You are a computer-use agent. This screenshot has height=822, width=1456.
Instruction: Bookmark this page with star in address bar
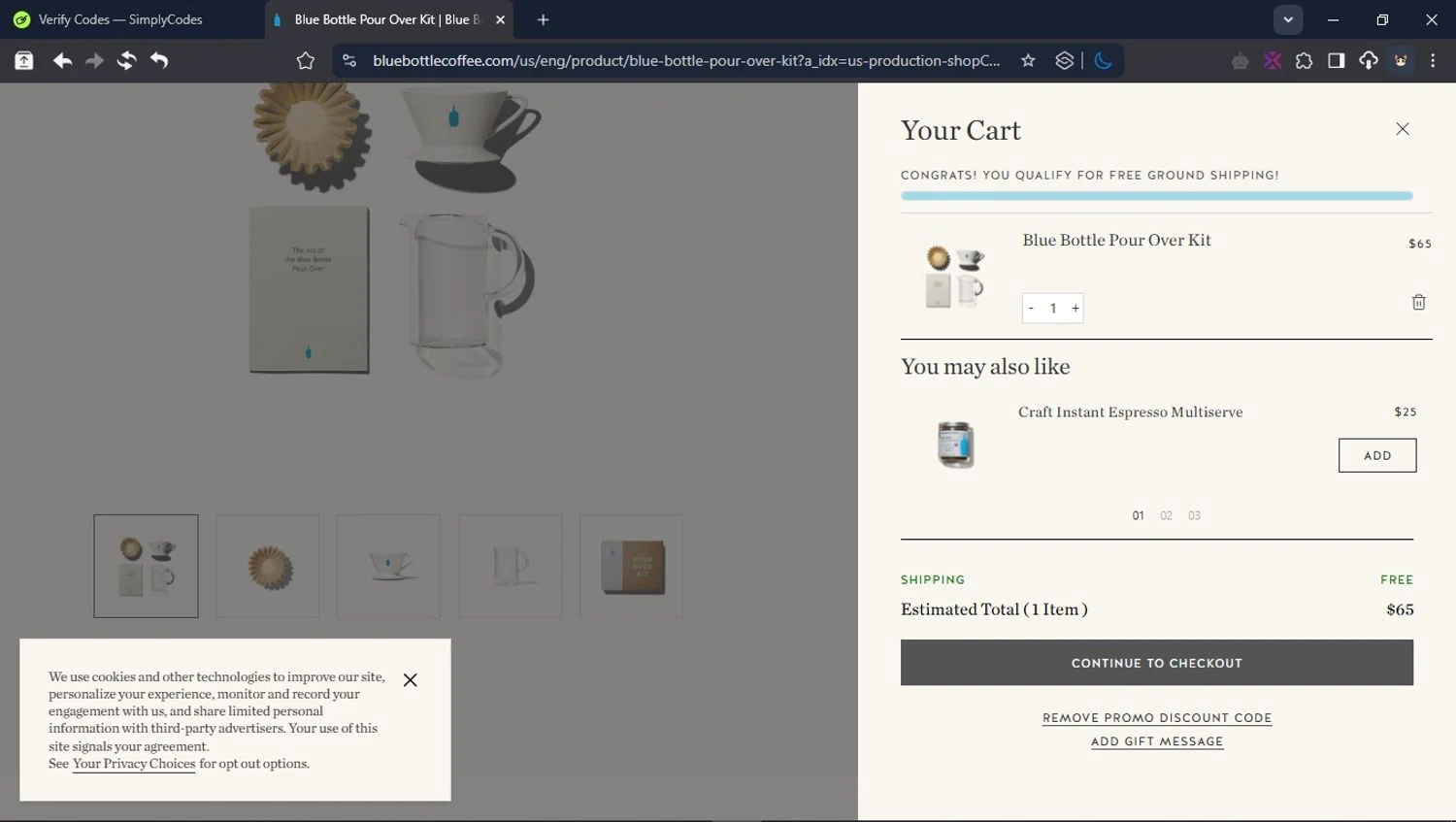pyautogui.click(x=1028, y=60)
